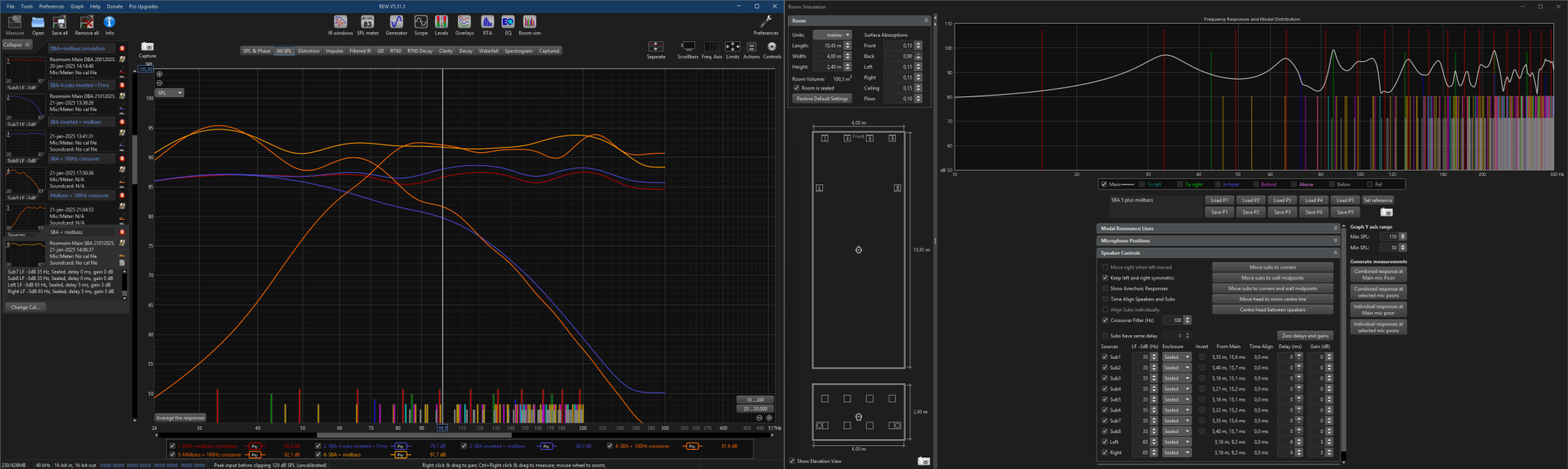Switch to the Waterfall tab

(x=488, y=50)
